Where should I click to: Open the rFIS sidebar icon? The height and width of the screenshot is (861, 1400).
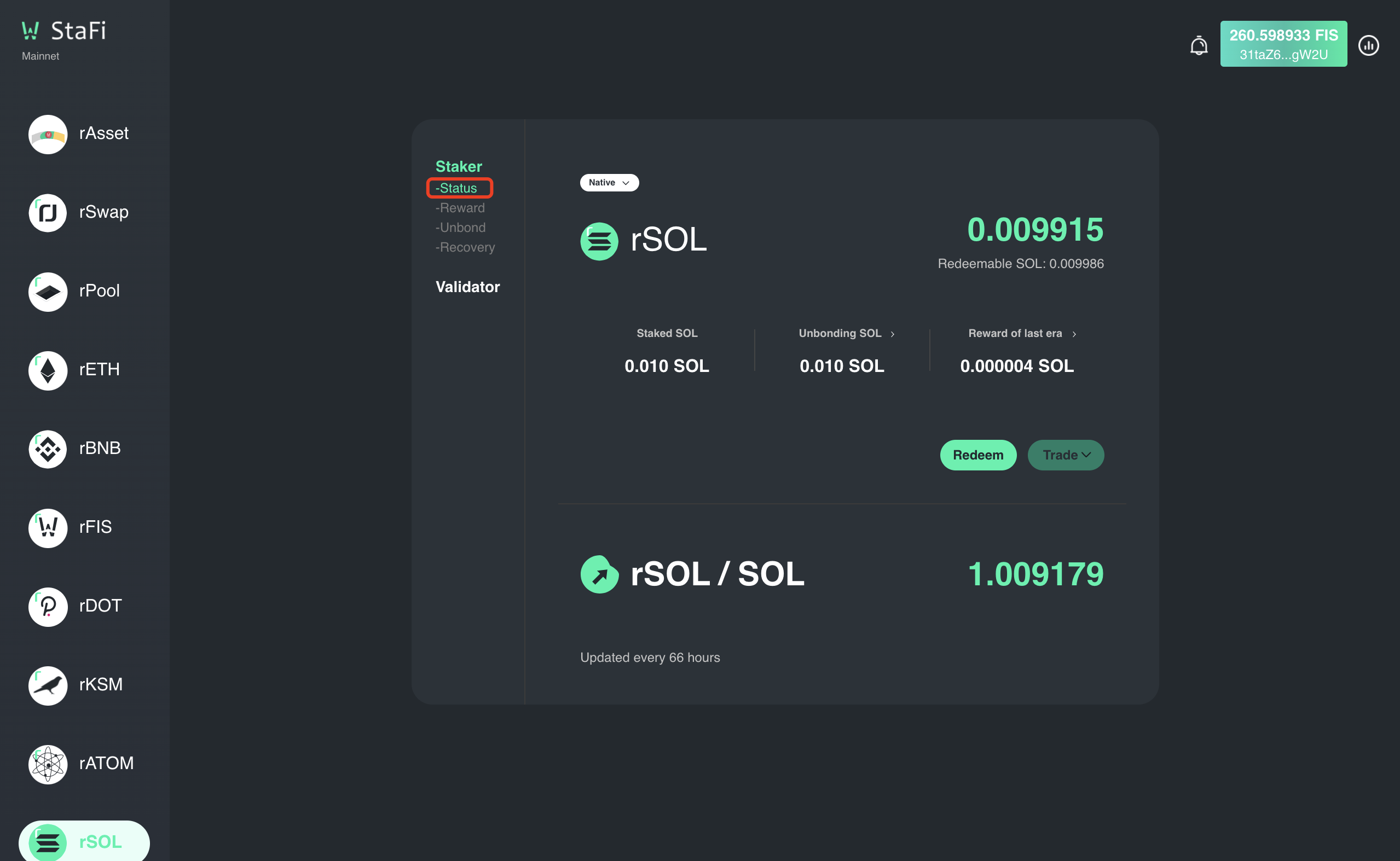pos(48,528)
